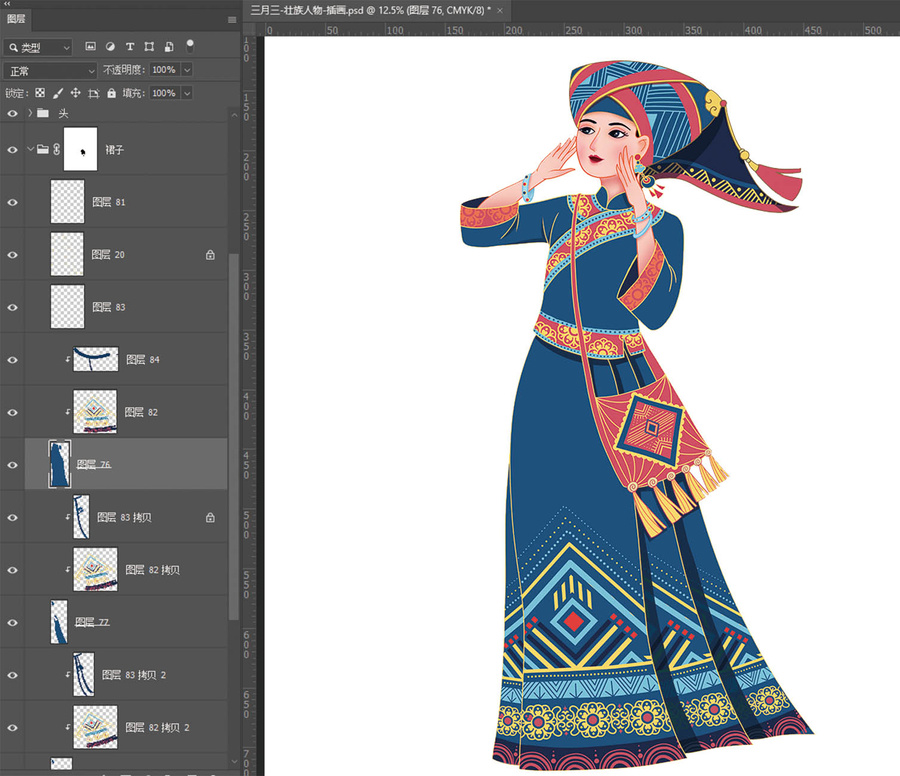Click the lock image pixels brush icon
This screenshot has height=776, width=900.
[x=57, y=93]
